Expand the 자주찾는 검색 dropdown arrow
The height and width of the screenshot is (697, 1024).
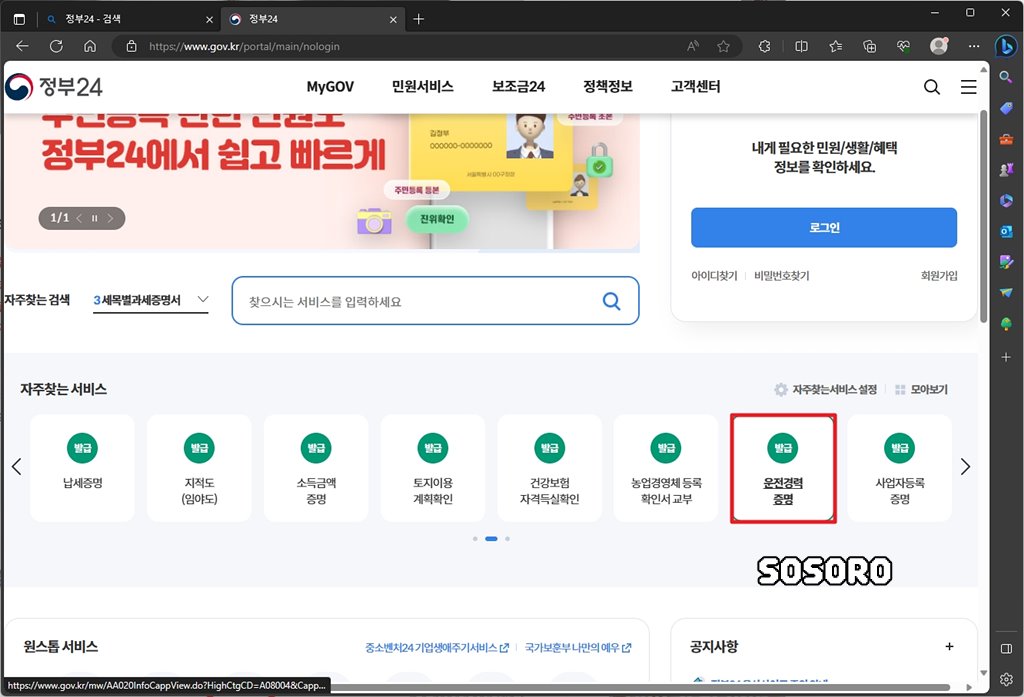pyautogui.click(x=202, y=299)
